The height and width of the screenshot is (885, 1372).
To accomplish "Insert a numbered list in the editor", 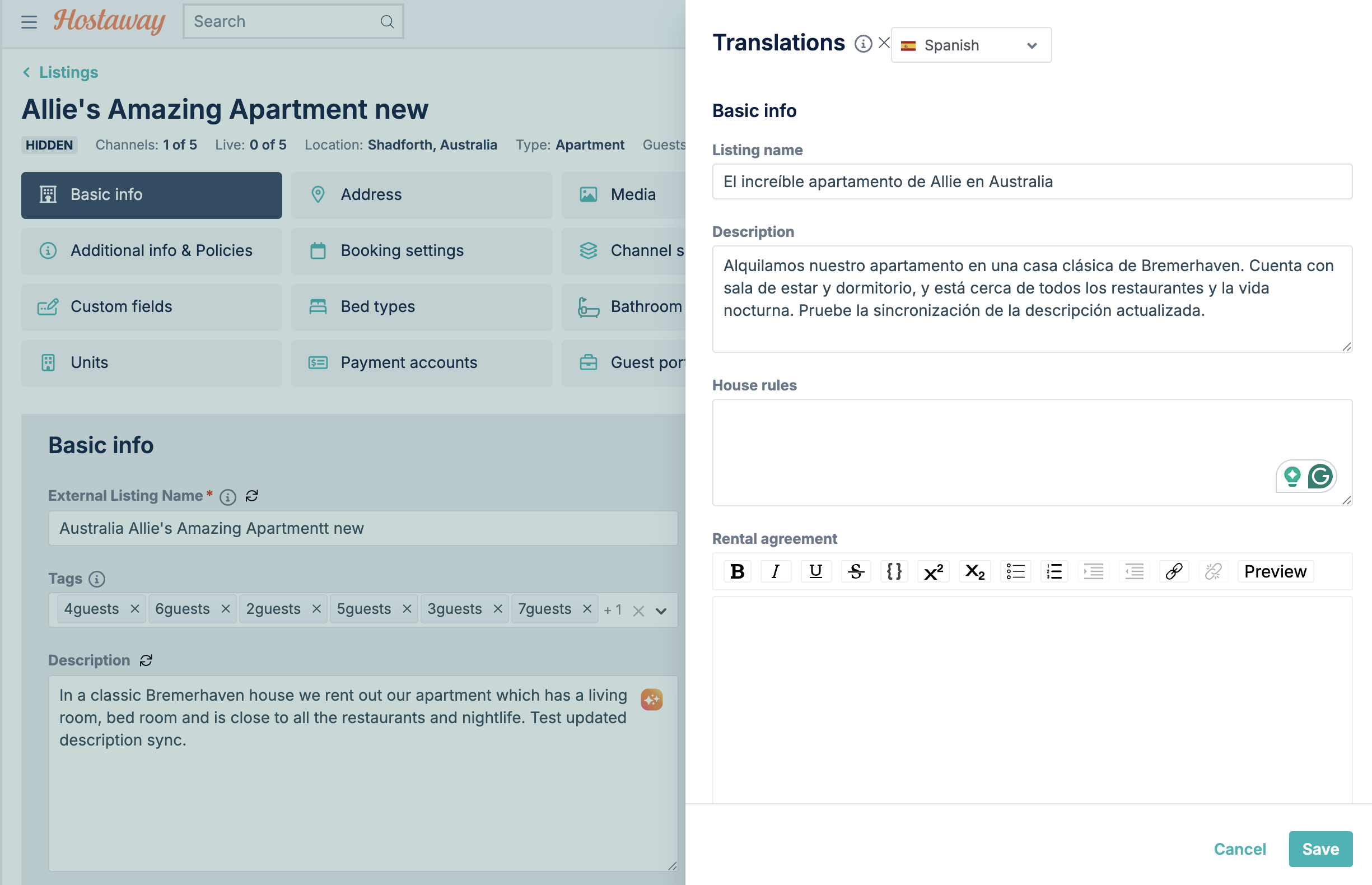I will [x=1054, y=571].
